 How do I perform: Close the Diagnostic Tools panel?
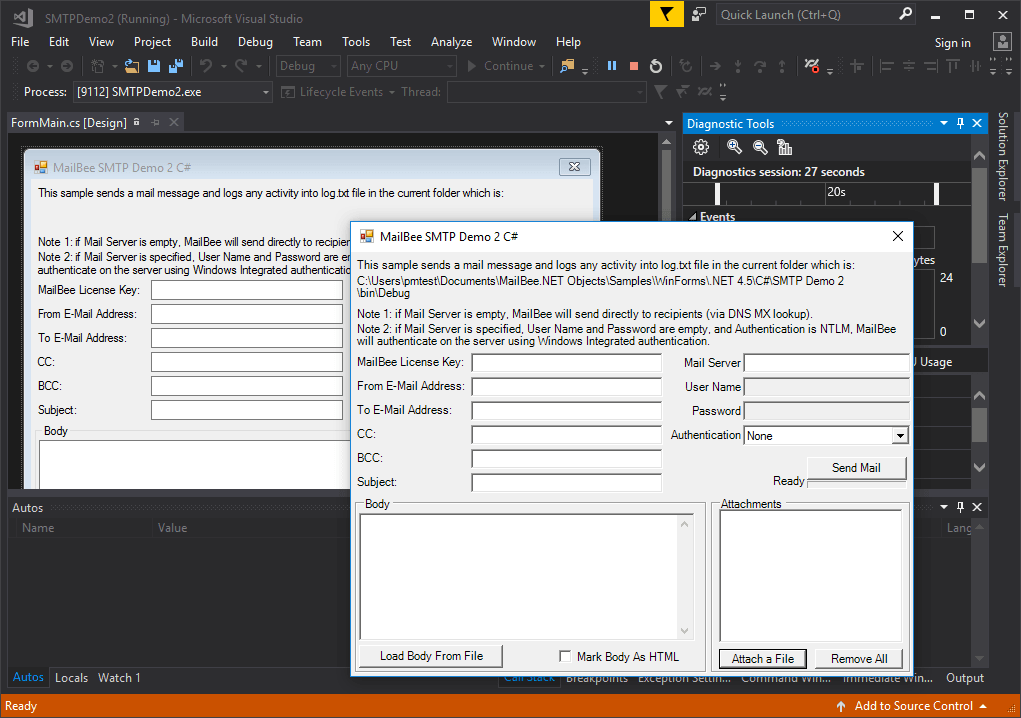[x=977, y=123]
